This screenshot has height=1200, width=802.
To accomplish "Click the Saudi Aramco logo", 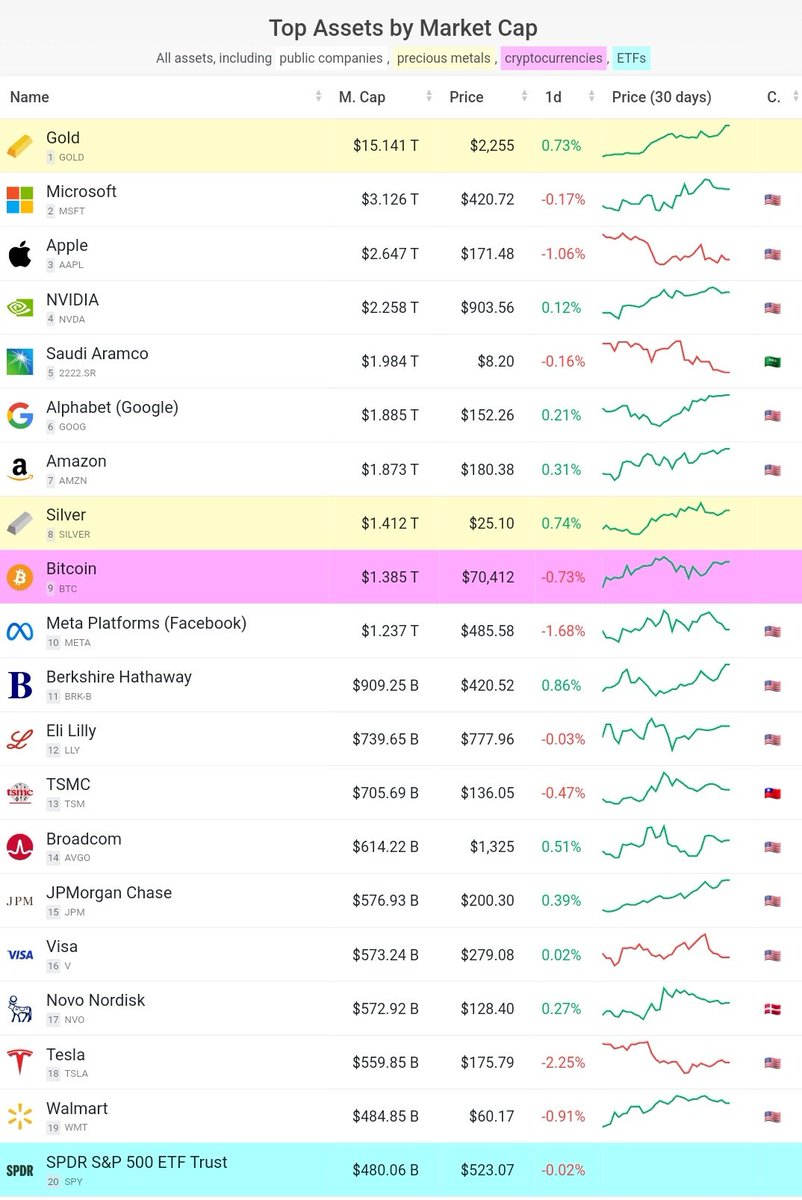I will click(x=20, y=361).
